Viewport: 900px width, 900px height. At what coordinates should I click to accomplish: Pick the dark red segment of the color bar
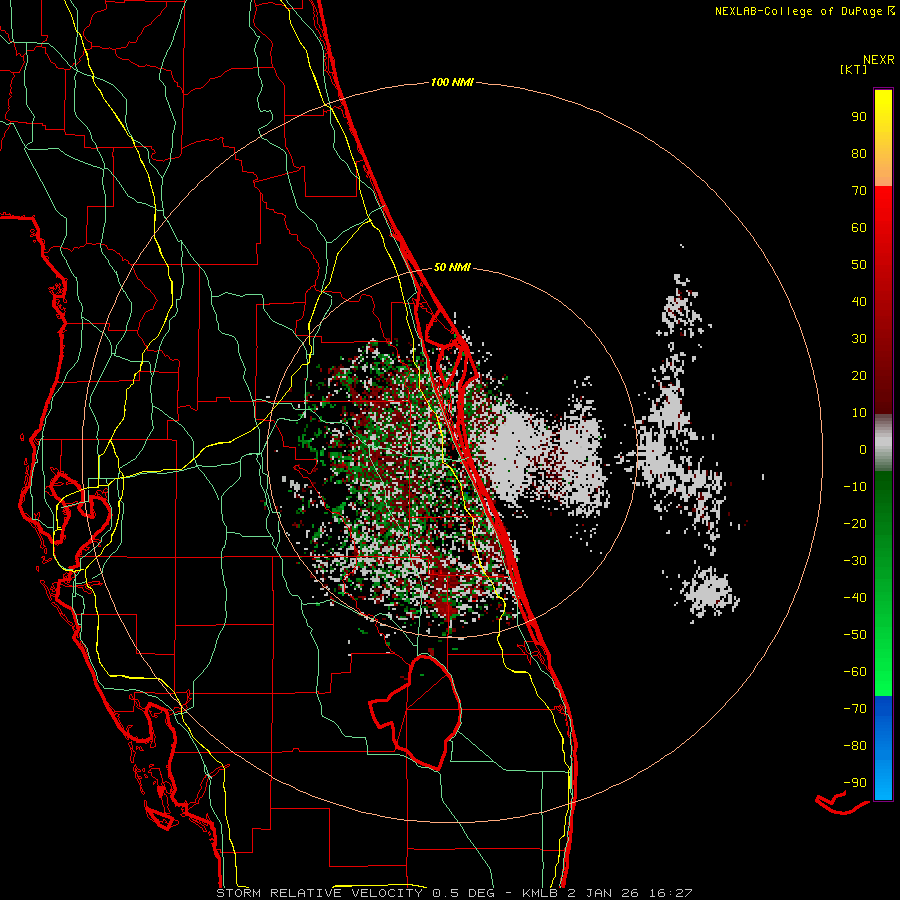click(x=883, y=356)
